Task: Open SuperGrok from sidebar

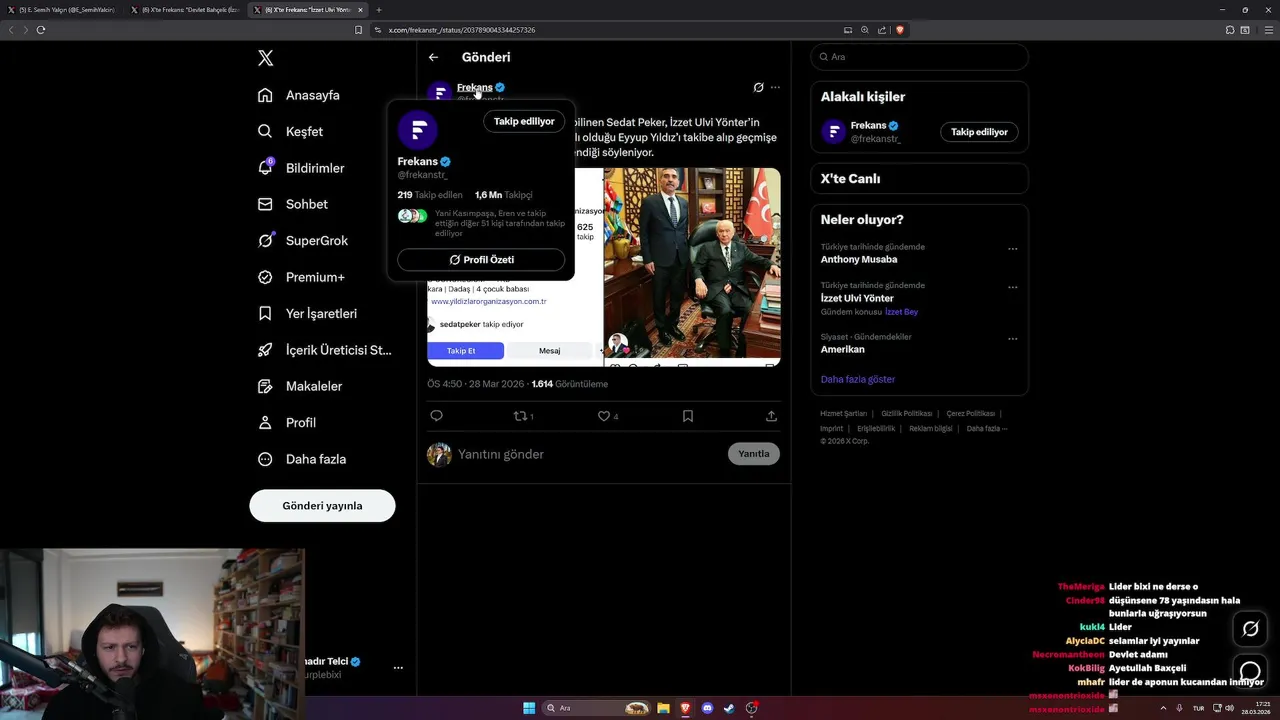Action: pos(302,241)
